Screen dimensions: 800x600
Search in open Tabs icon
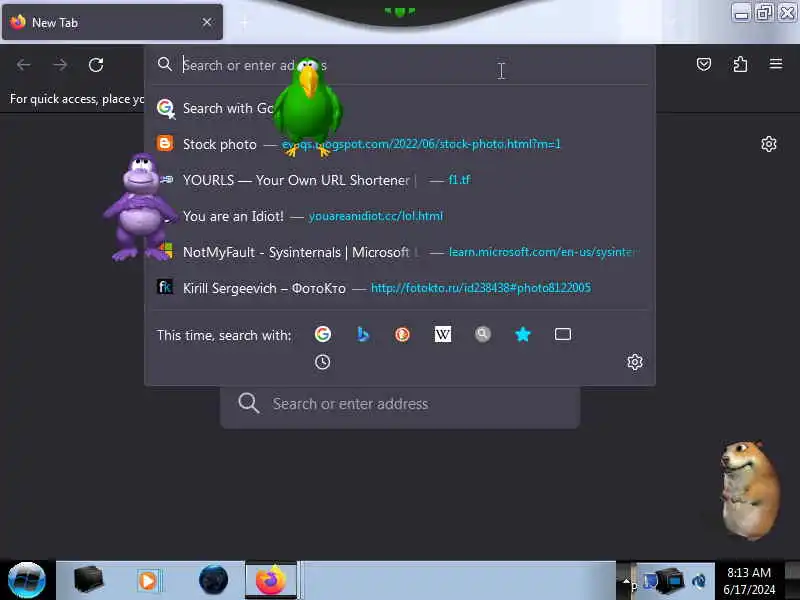coord(563,334)
